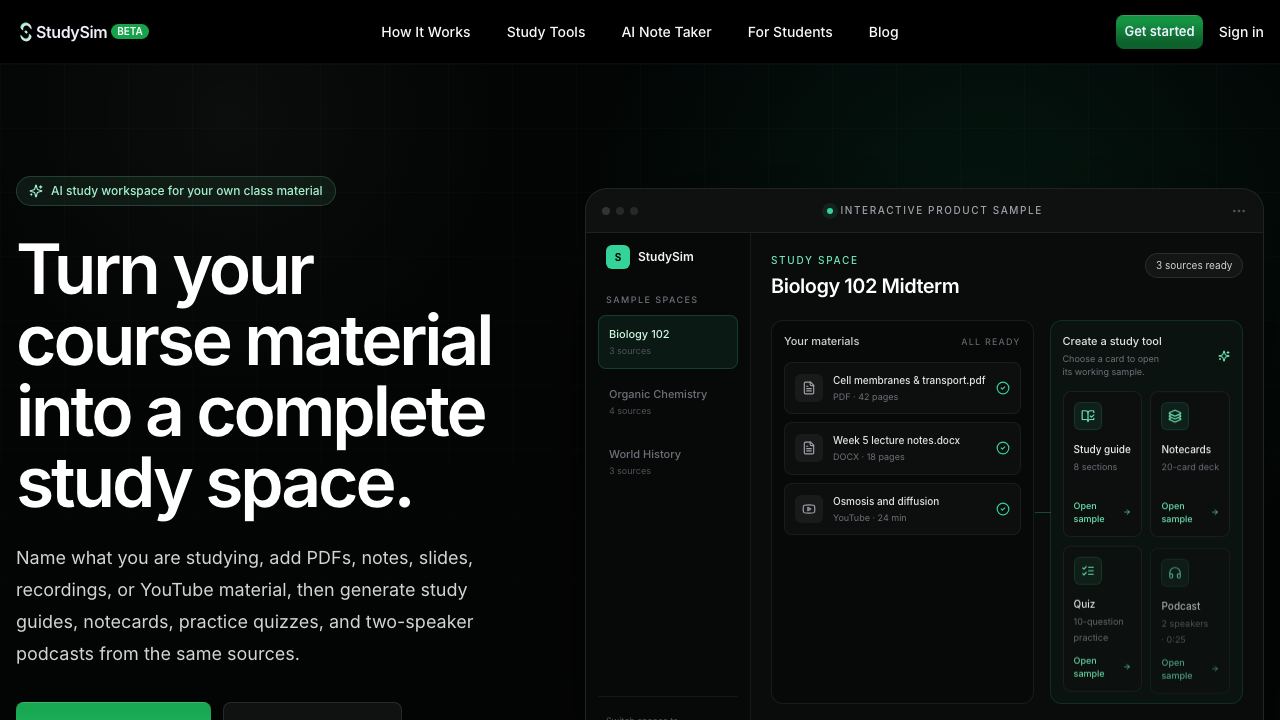The width and height of the screenshot is (1280, 720).
Task: Click the arrow next to Podcast Open sample
Action: click(x=1215, y=669)
